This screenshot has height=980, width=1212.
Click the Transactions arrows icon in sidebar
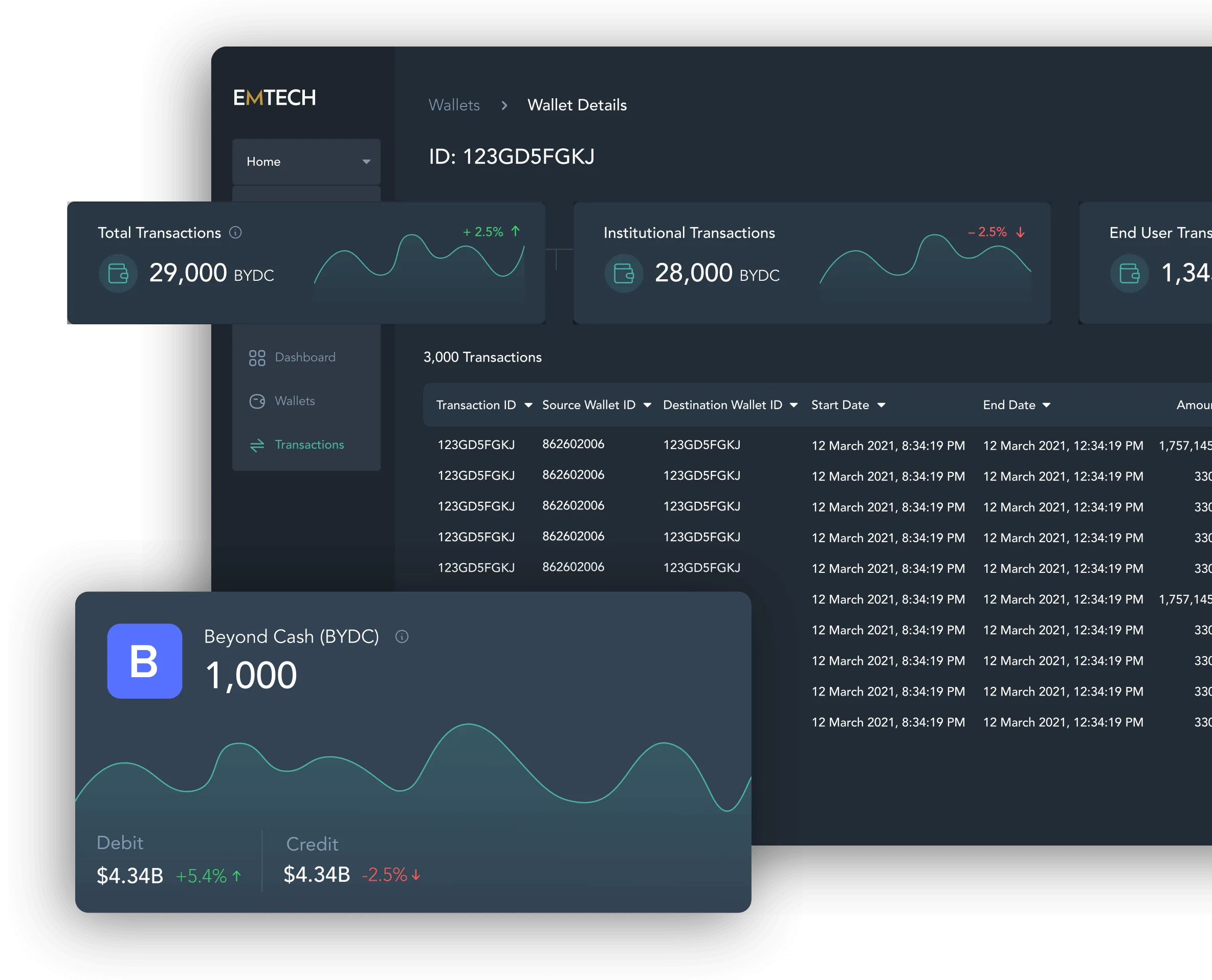[257, 446]
